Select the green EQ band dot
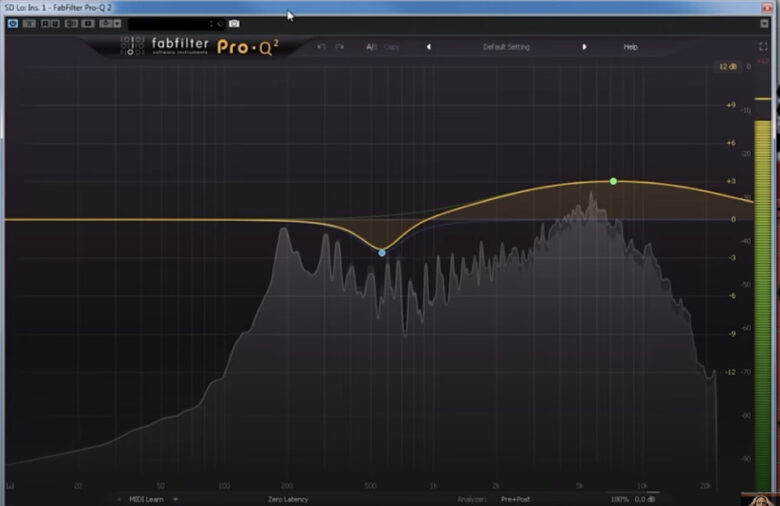Viewport: 780px width, 506px height. coord(613,182)
